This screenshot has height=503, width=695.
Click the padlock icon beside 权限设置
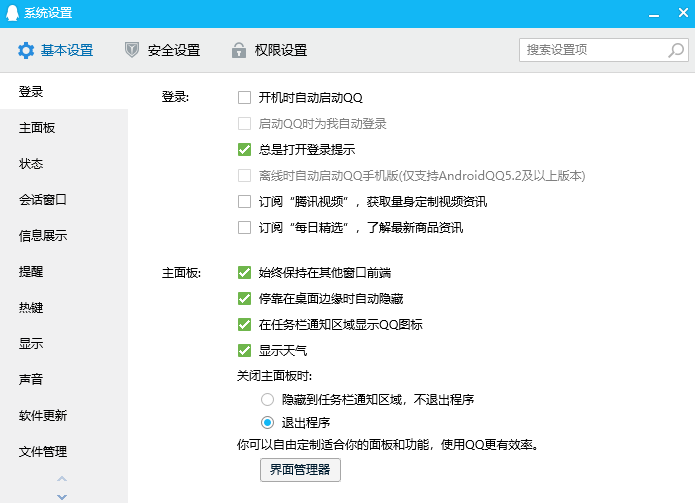[239, 50]
